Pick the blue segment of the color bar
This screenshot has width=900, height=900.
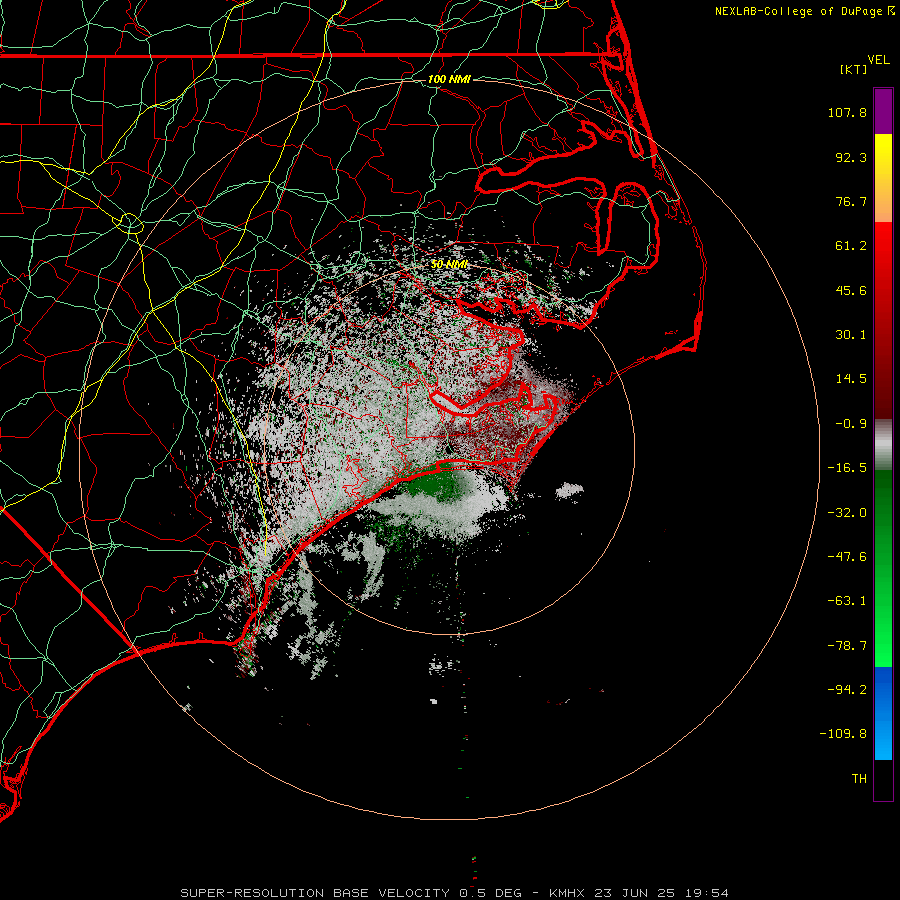click(883, 713)
